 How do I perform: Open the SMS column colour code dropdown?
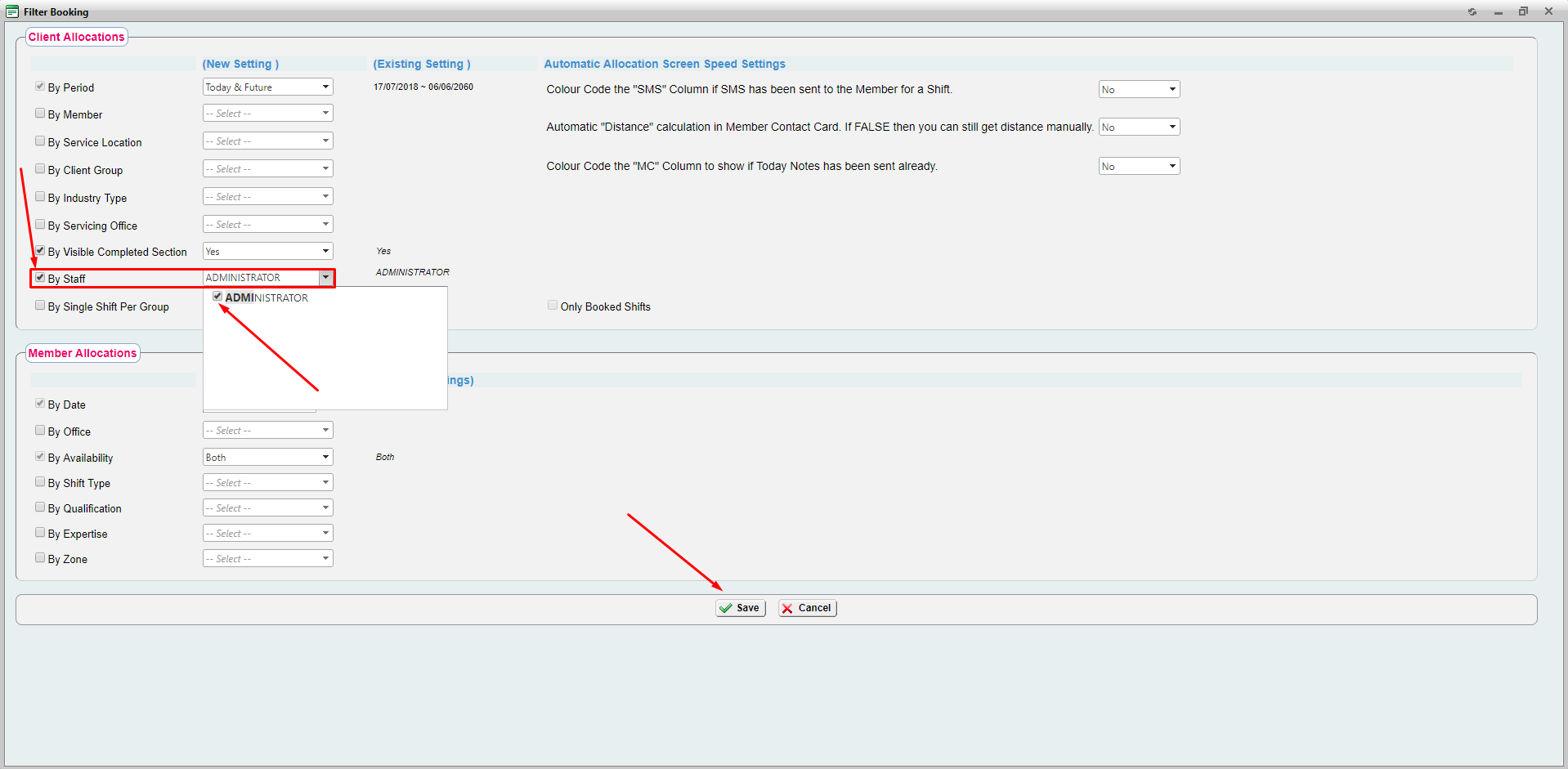pyautogui.click(x=1139, y=89)
